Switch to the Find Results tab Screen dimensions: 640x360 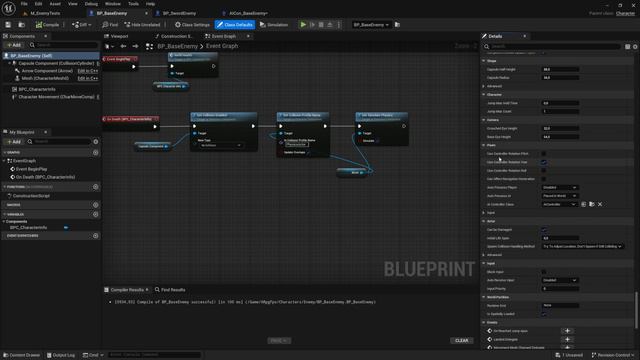pyautogui.click(x=170, y=290)
